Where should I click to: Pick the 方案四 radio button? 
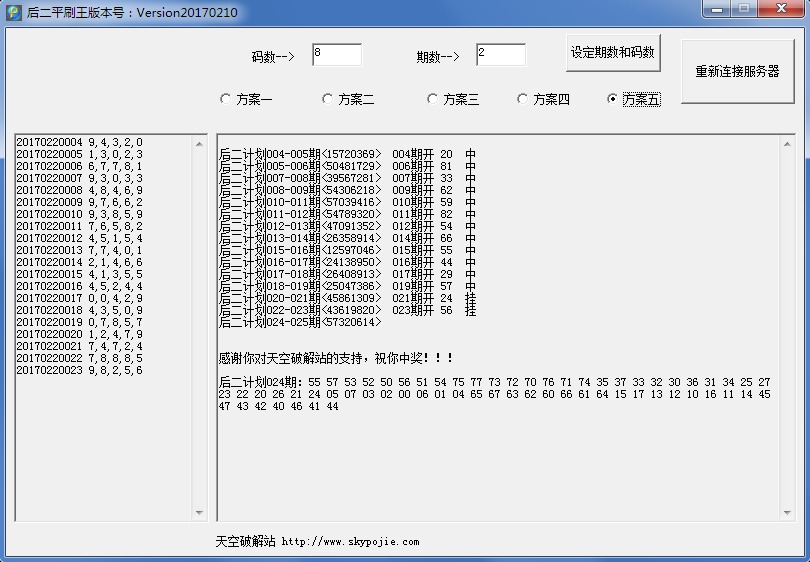(x=522, y=99)
